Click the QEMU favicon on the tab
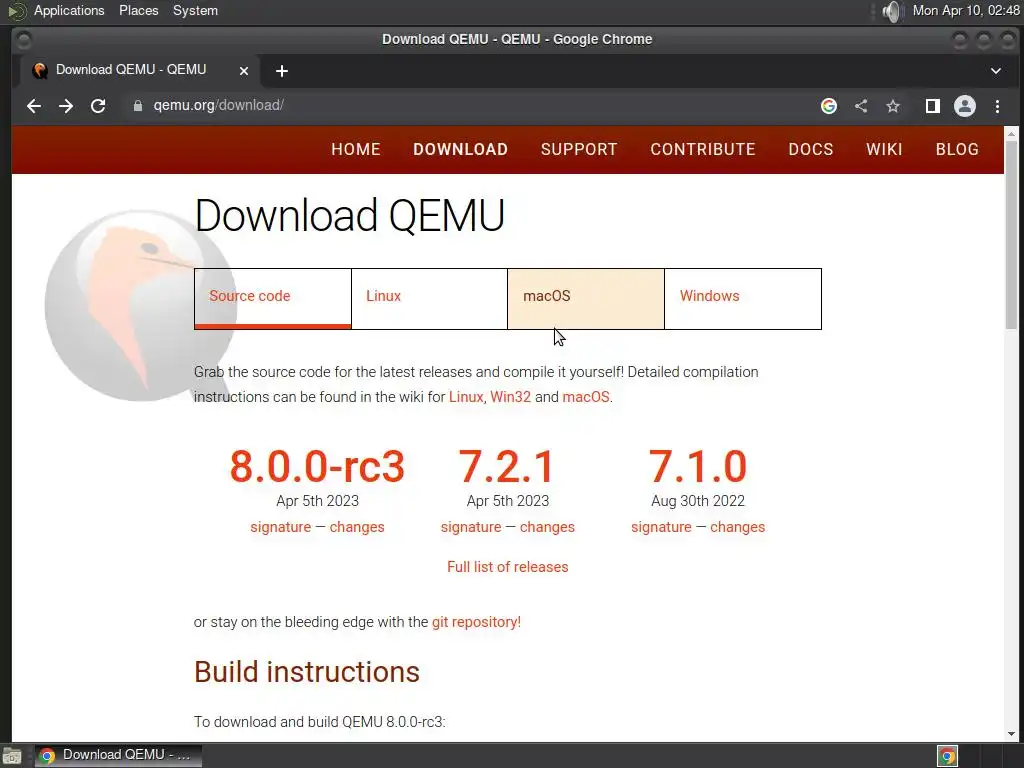1024x768 pixels. point(40,71)
